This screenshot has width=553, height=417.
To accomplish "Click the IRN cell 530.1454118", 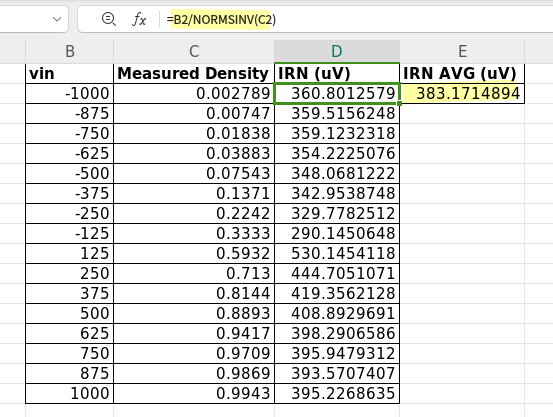I will click(337, 253).
